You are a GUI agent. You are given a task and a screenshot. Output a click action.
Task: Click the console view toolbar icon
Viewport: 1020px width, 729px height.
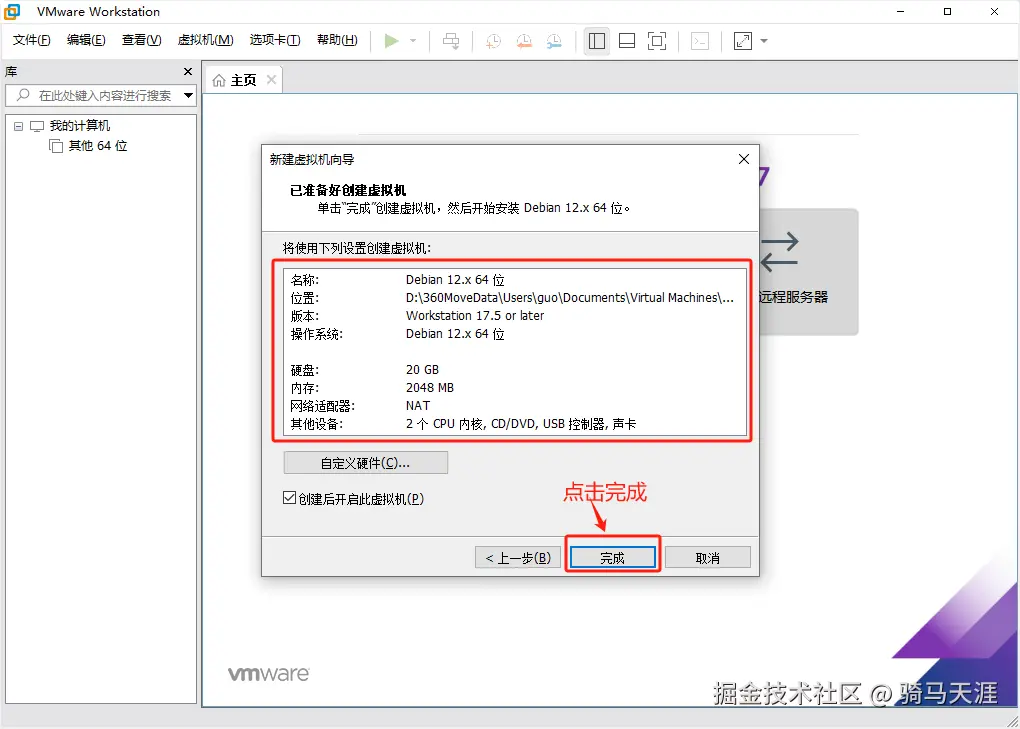coord(700,41)
